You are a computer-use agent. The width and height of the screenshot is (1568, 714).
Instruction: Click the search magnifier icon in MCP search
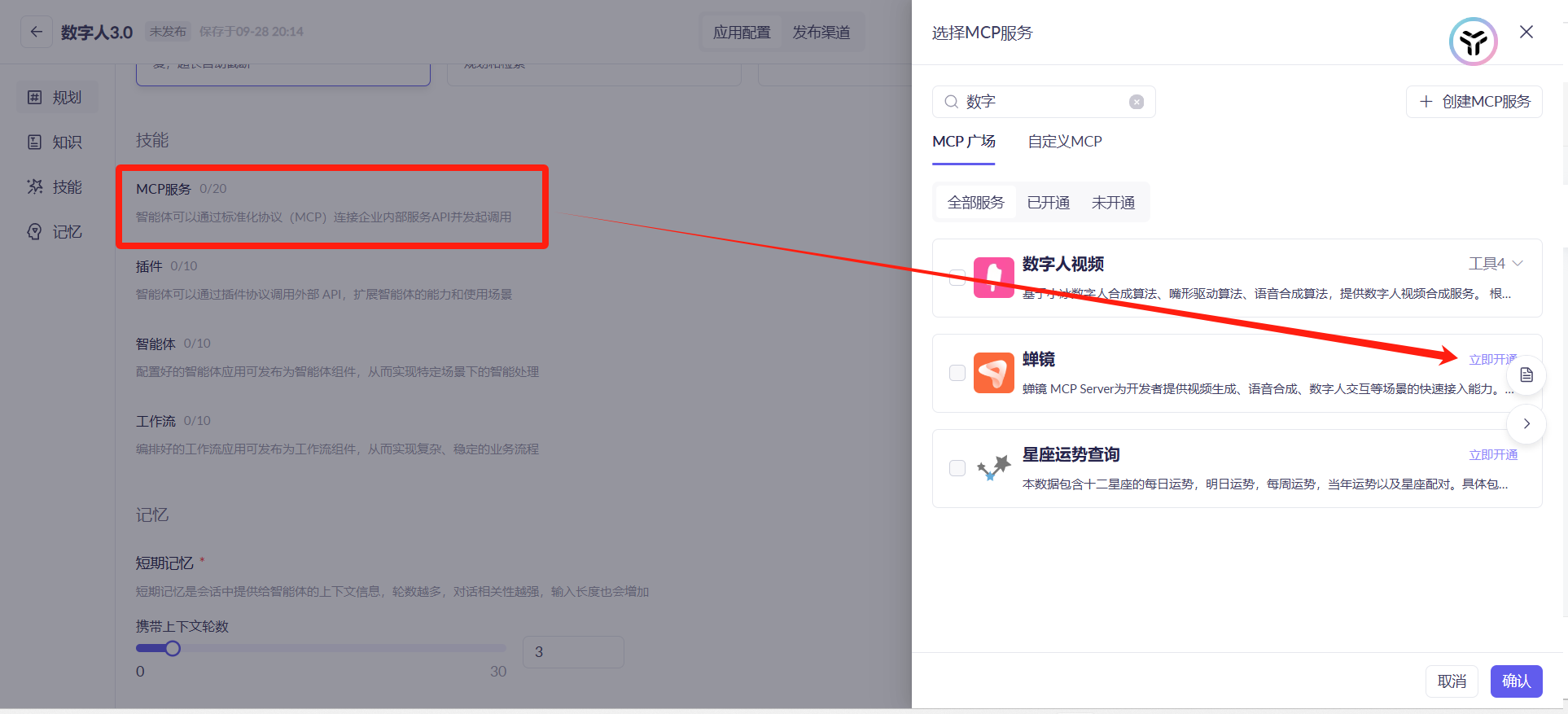pyautogui.click(x=951, y=102)
